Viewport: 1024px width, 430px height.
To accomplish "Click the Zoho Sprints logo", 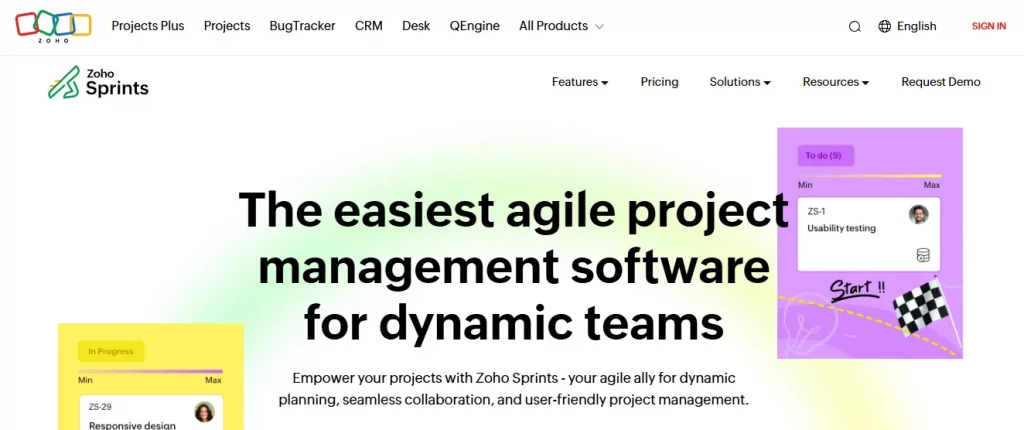I will click(98, 82).
